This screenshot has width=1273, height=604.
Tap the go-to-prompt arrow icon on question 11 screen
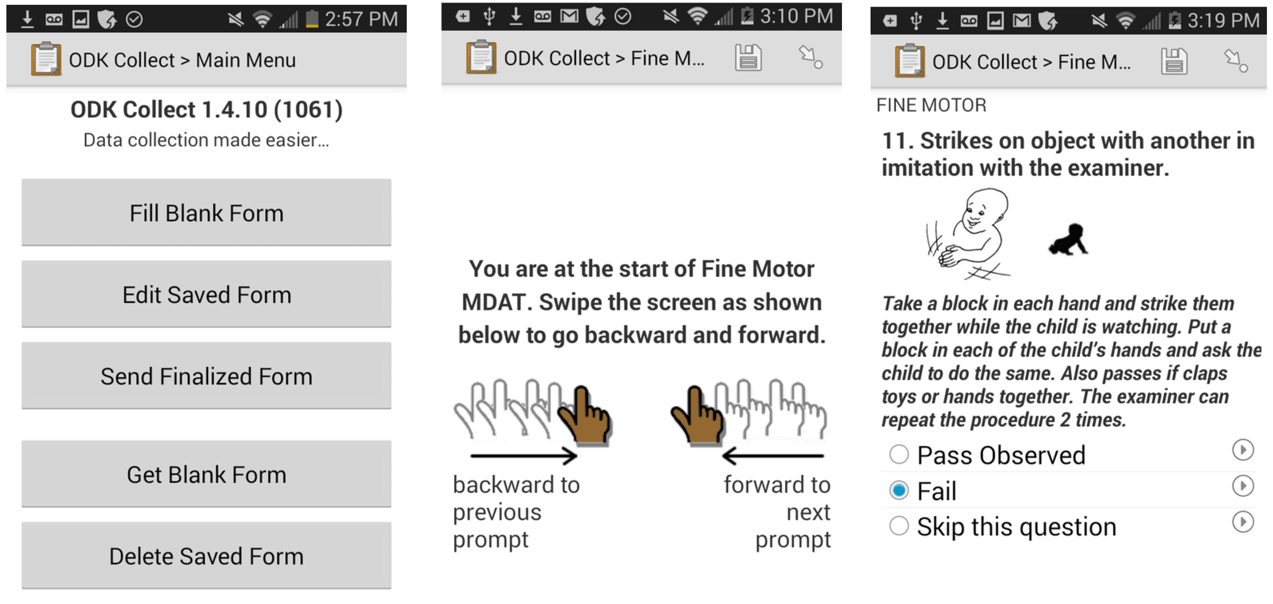click(1237, 62)
